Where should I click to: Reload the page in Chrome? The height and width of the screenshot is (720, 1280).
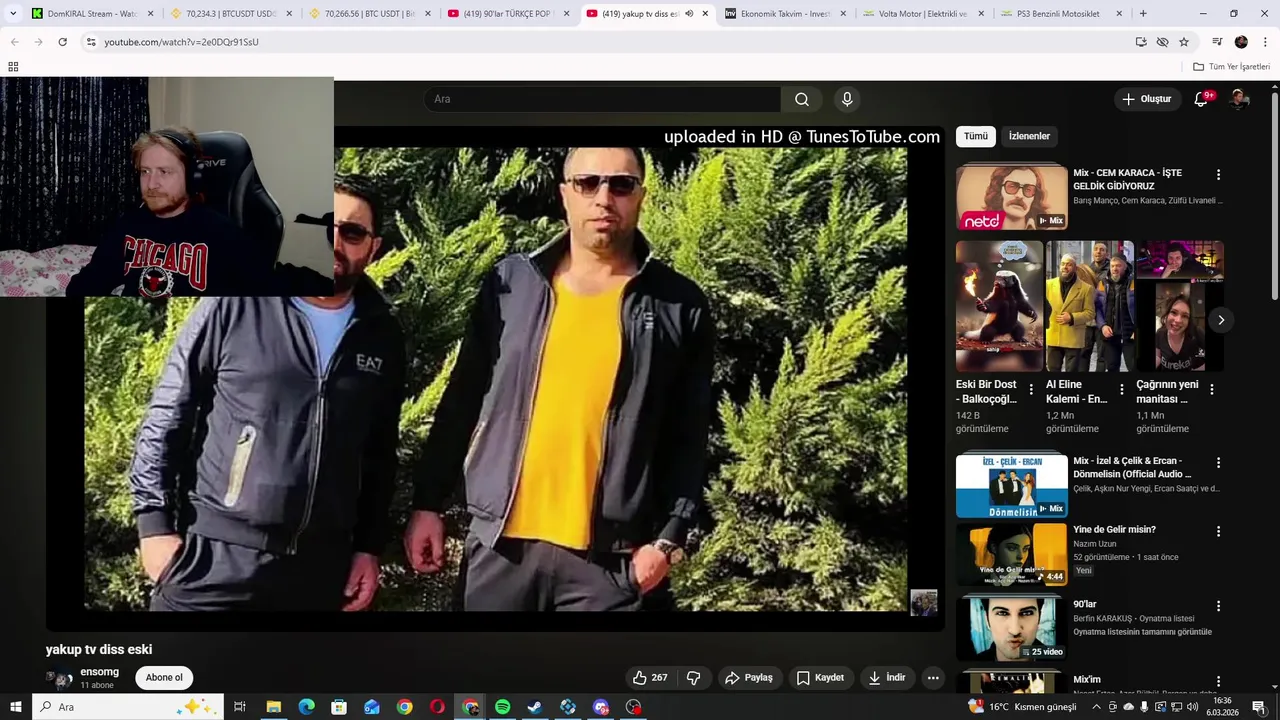(62, 42)
